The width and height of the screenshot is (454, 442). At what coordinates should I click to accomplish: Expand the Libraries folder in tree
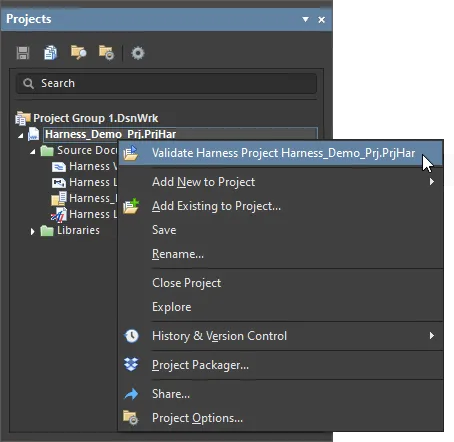pos(32,231)
